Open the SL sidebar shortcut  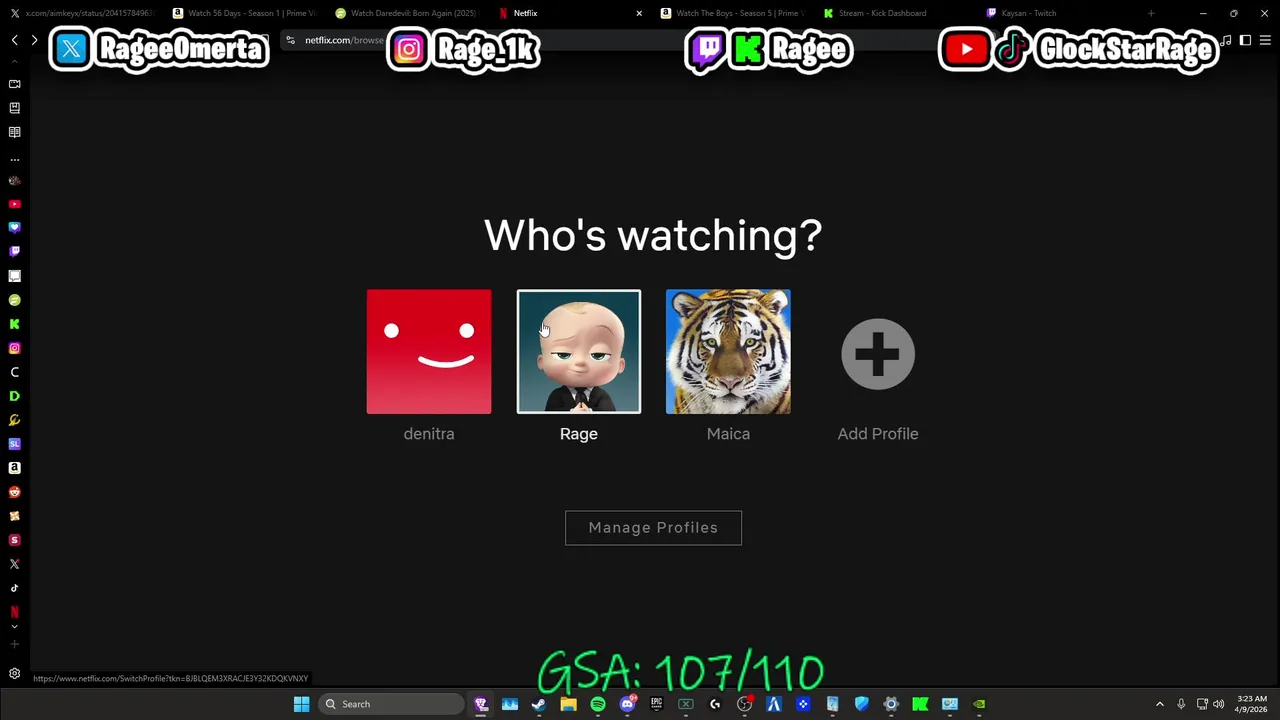(x=14, y=444)
